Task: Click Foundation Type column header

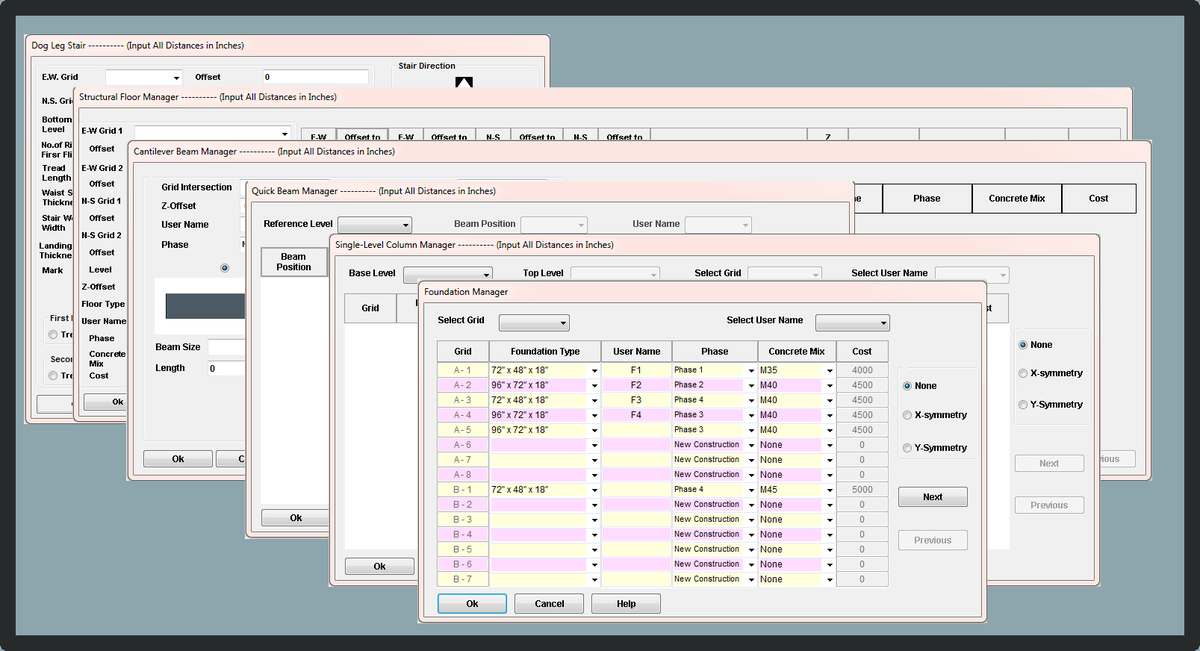Action: point(545,351)
